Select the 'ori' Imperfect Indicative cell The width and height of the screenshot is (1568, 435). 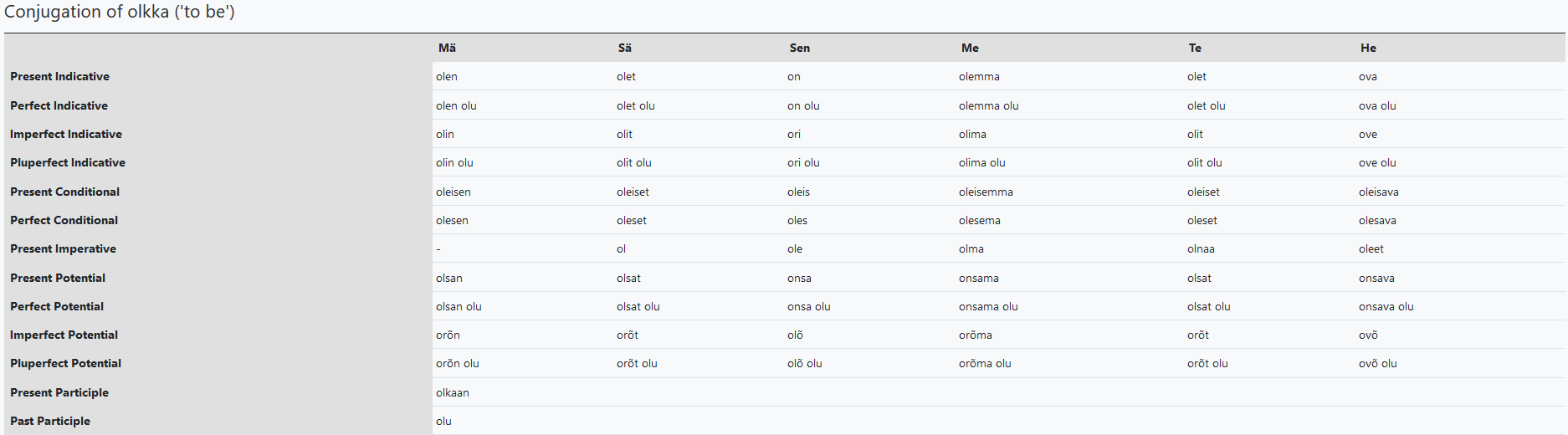click(794, 134)
